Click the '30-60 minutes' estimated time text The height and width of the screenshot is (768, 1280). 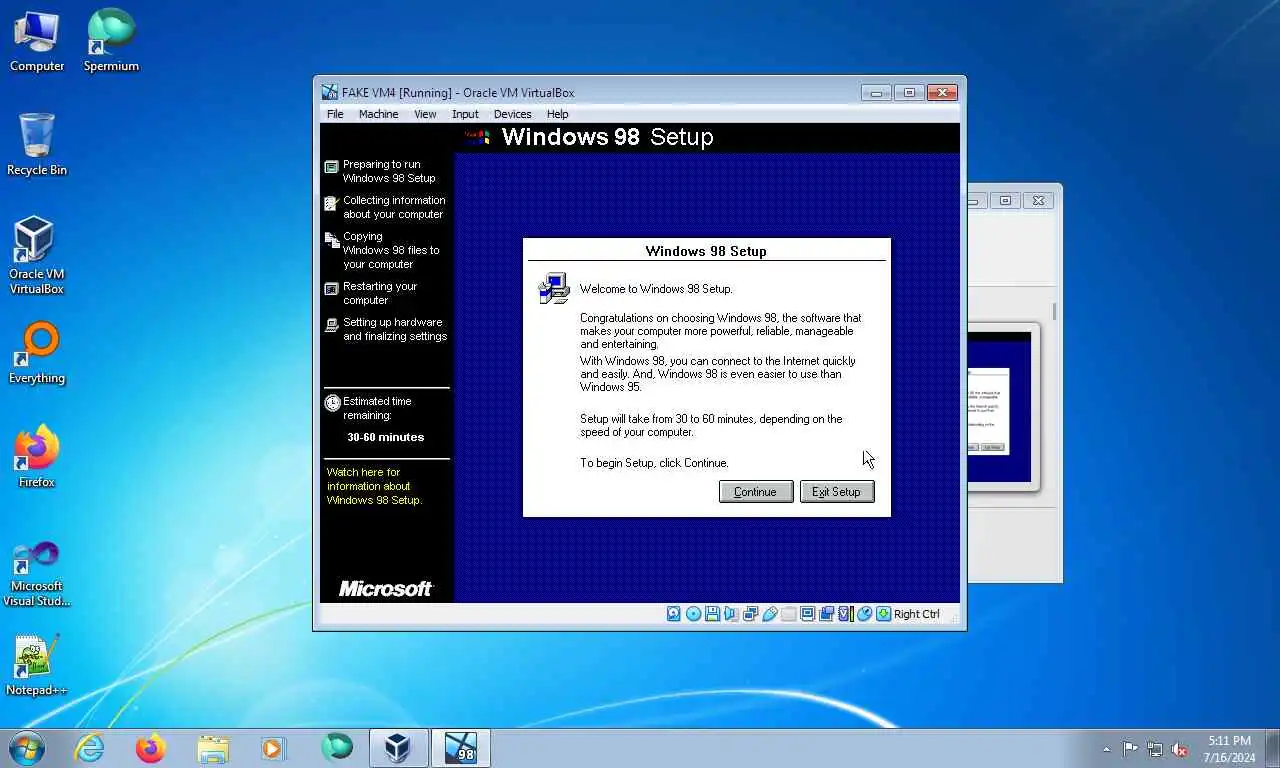(386, 437)
